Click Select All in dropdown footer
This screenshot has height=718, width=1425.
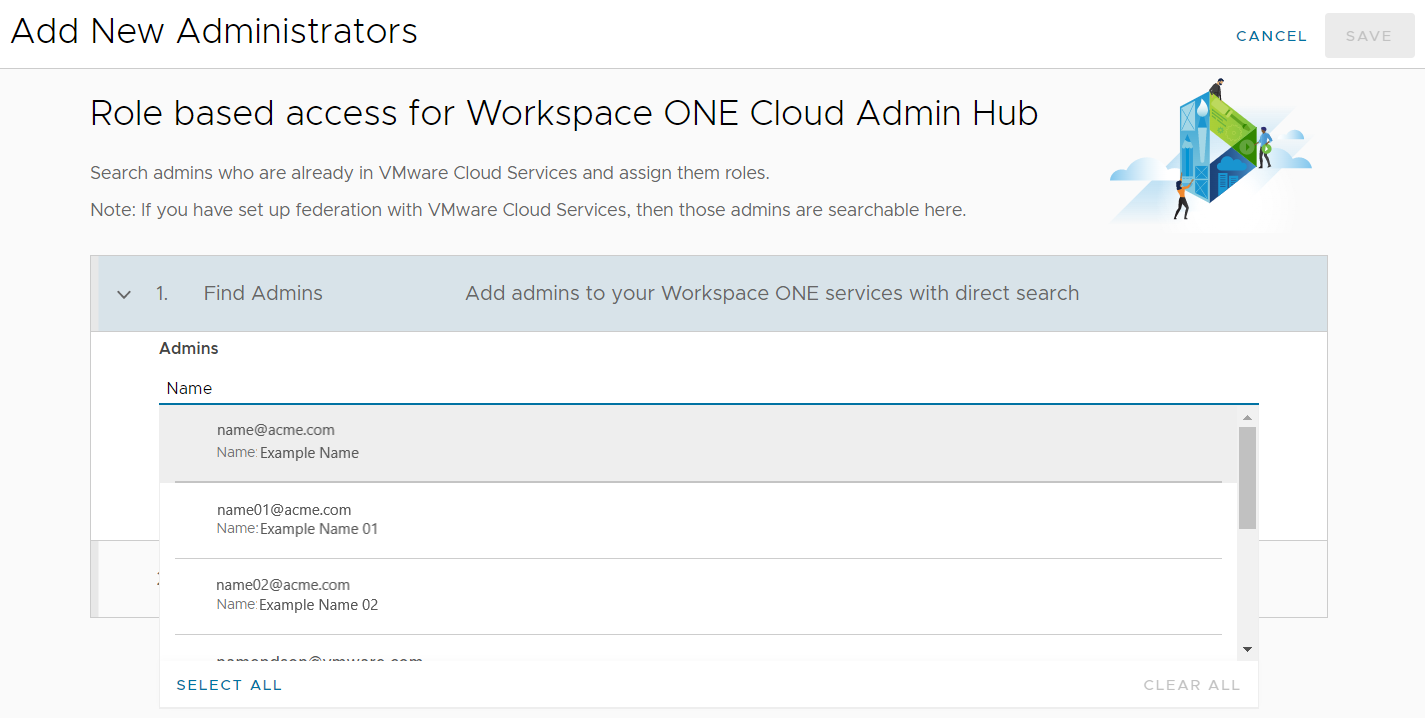point(229,685)
